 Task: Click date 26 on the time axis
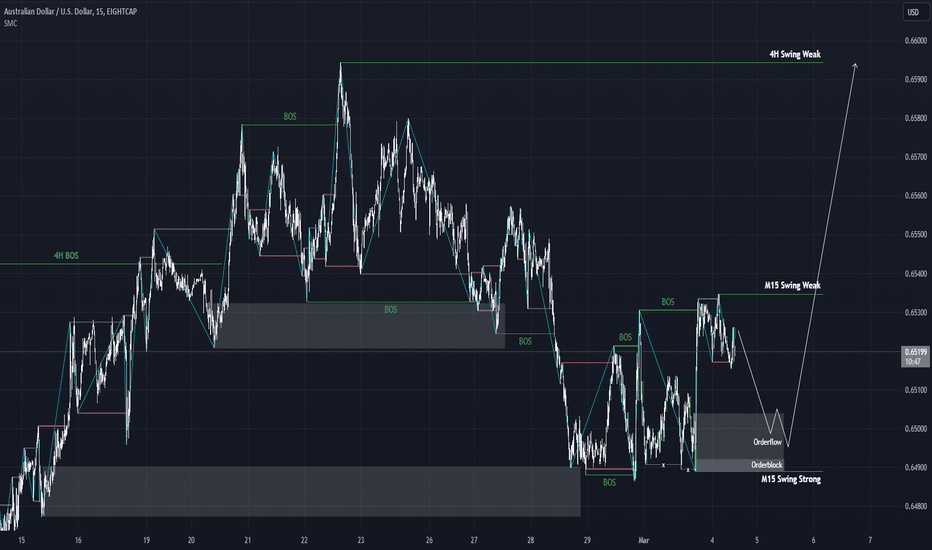tap(429, 540)
